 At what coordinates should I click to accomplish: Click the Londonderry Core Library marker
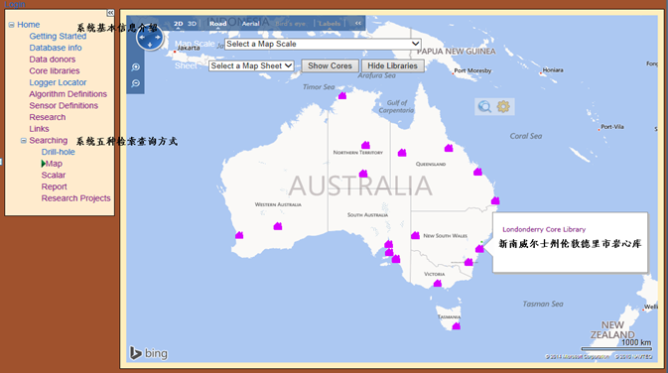pyautogui.click(x=479, y=249)
